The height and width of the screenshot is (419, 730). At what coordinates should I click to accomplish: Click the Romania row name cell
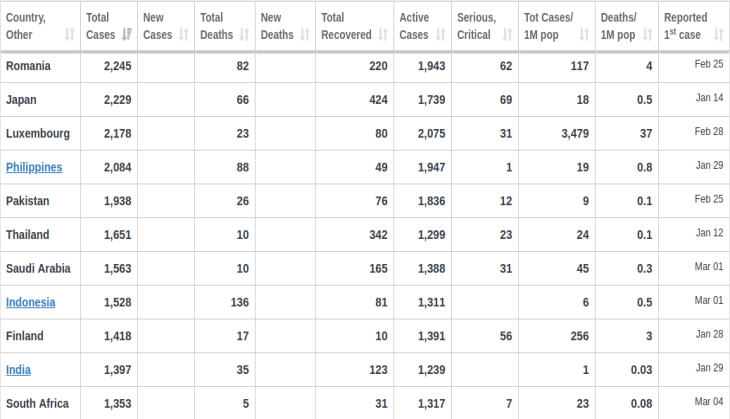[x=28, y=65]
